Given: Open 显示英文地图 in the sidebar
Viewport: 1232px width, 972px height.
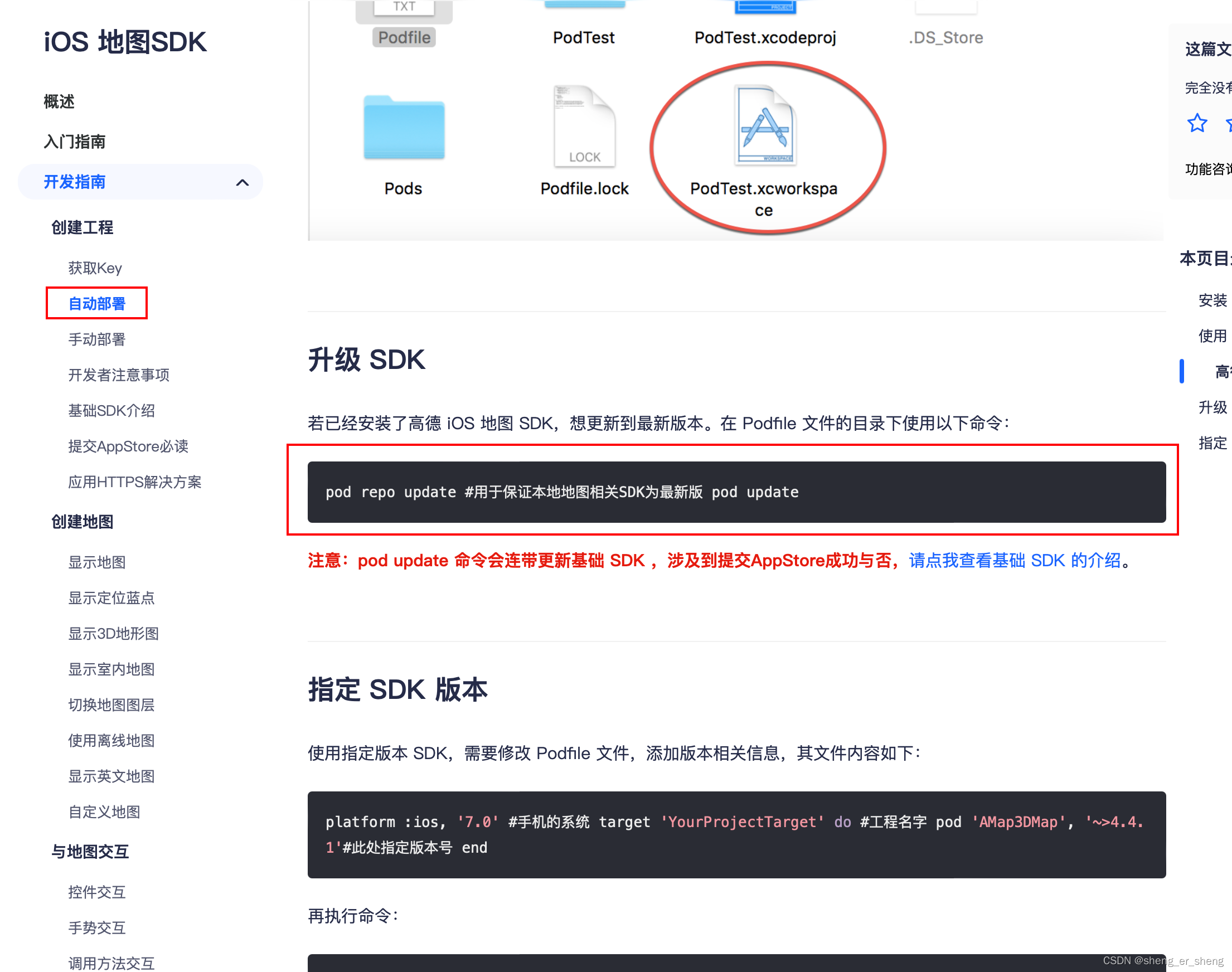Looking at the screenshot, I should tap(111, 776).
